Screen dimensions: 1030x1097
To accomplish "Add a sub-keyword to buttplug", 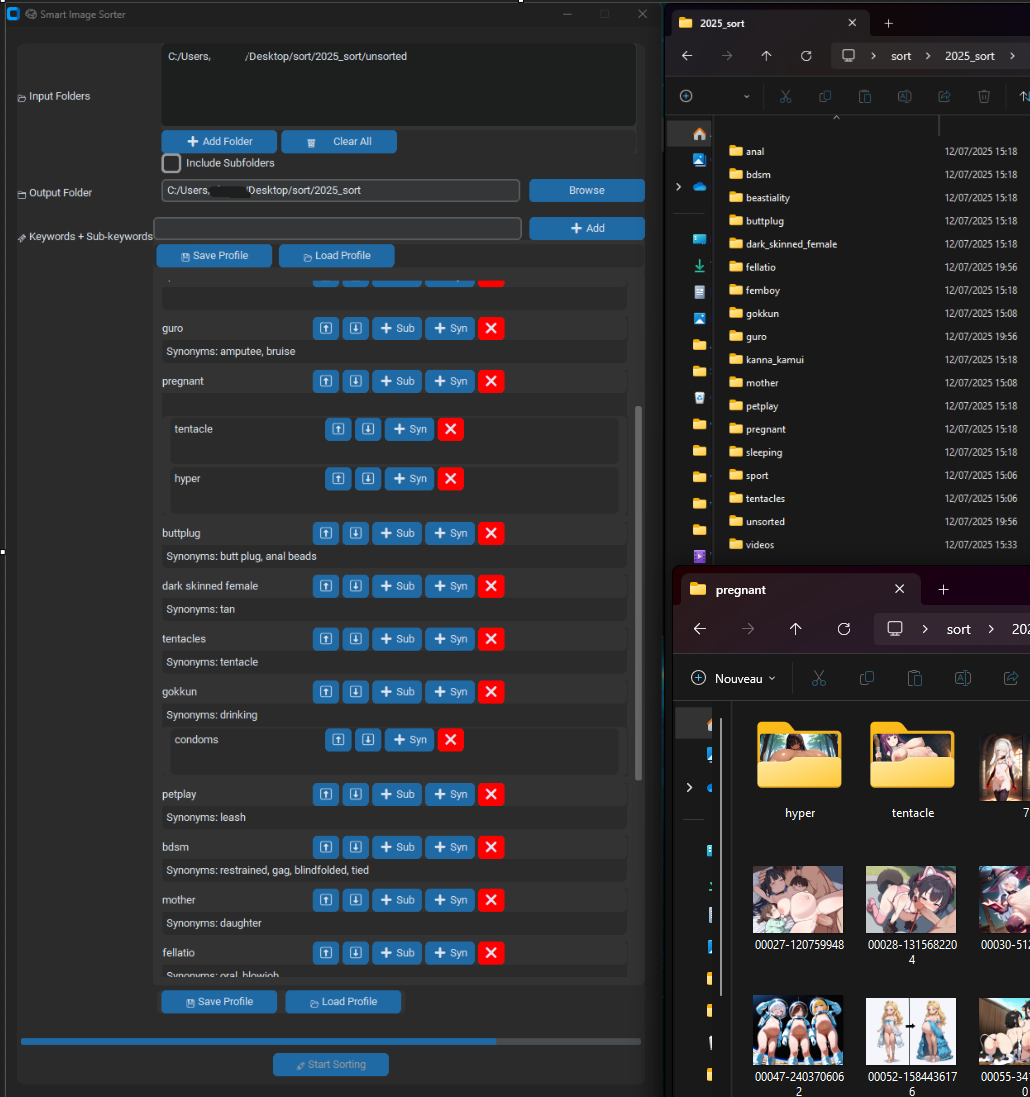I will tap(397, 533).
